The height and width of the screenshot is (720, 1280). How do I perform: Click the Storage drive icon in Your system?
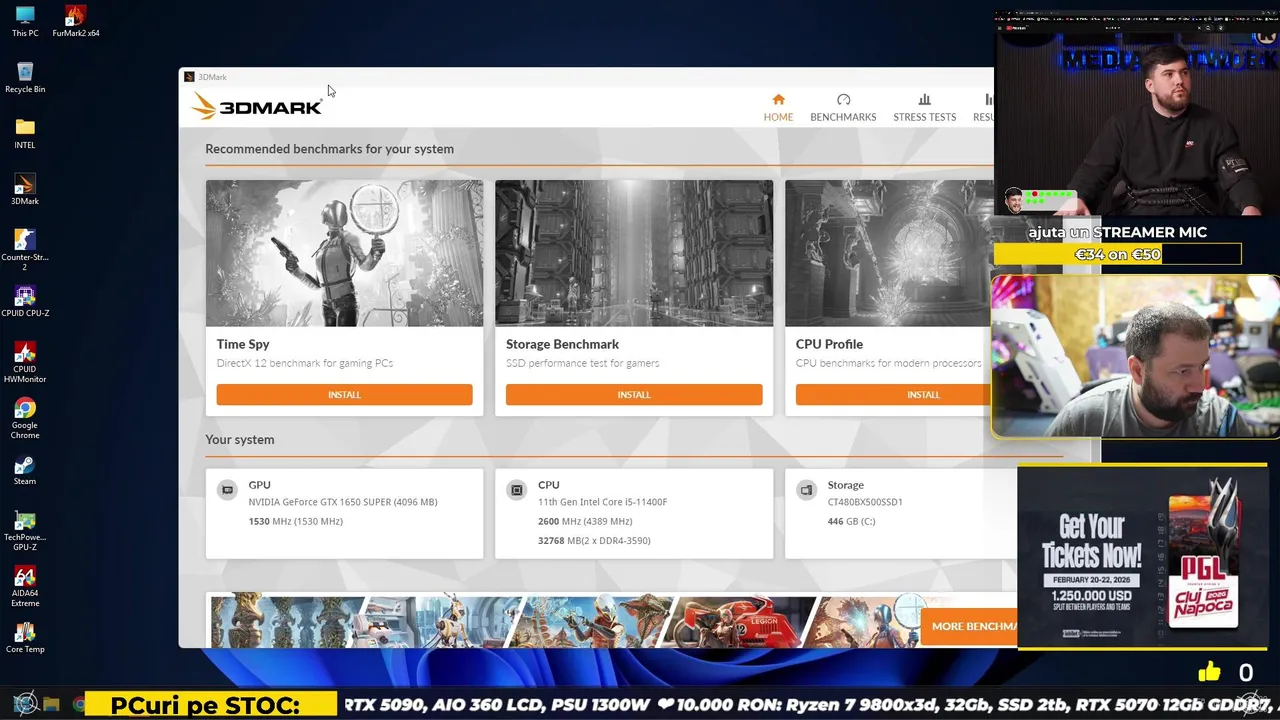click(806, 490)
